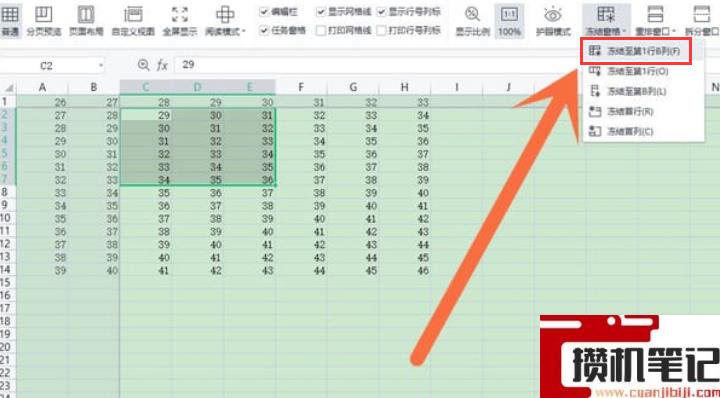
Task: Choose Freeze to row 1 (O)
Action: point(643,71)
